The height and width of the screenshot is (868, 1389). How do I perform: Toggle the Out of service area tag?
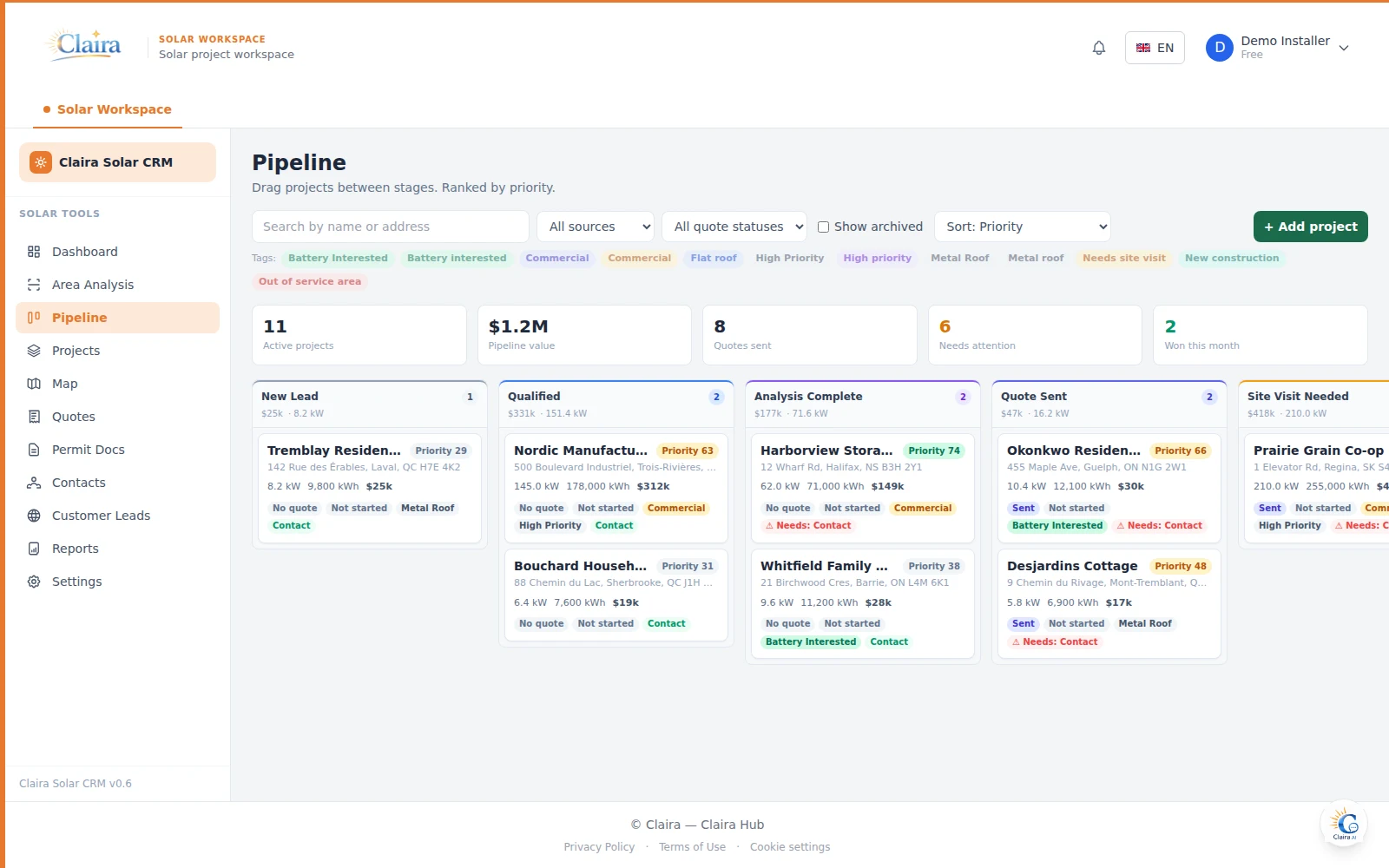pos(310,281)
